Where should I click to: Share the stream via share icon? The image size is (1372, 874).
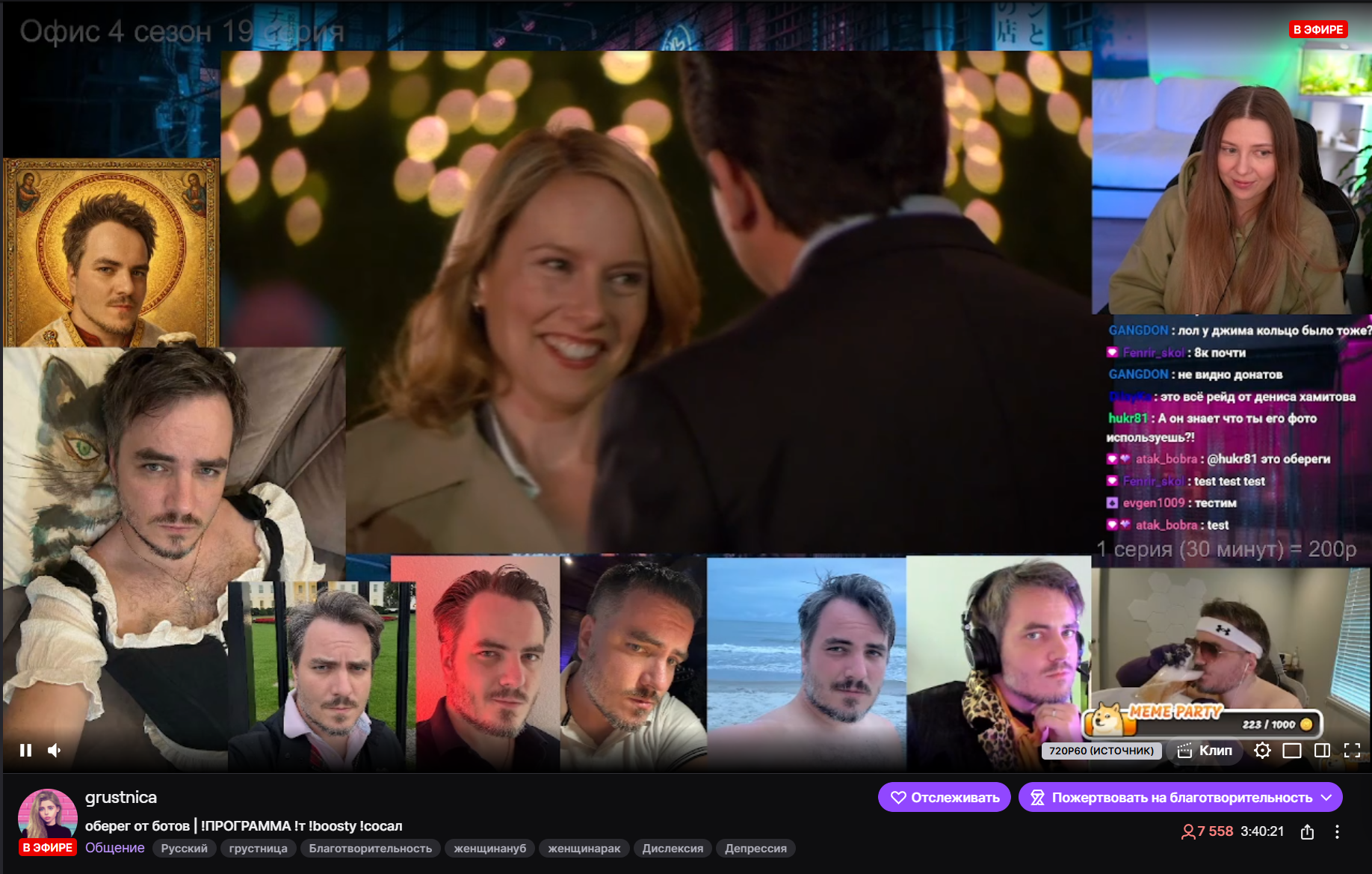coord(1307,831)
